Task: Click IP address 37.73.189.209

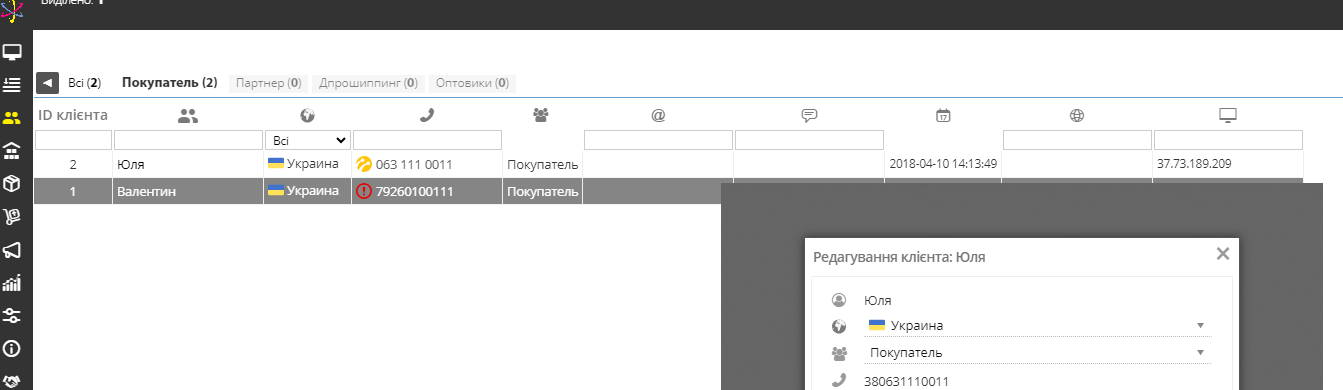Action: tap(1195, 164)
